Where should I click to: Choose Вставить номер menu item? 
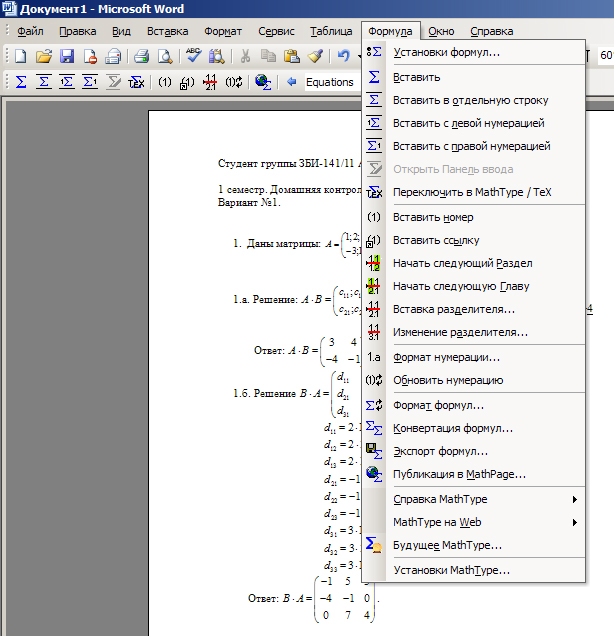click(x=475, y=217)
